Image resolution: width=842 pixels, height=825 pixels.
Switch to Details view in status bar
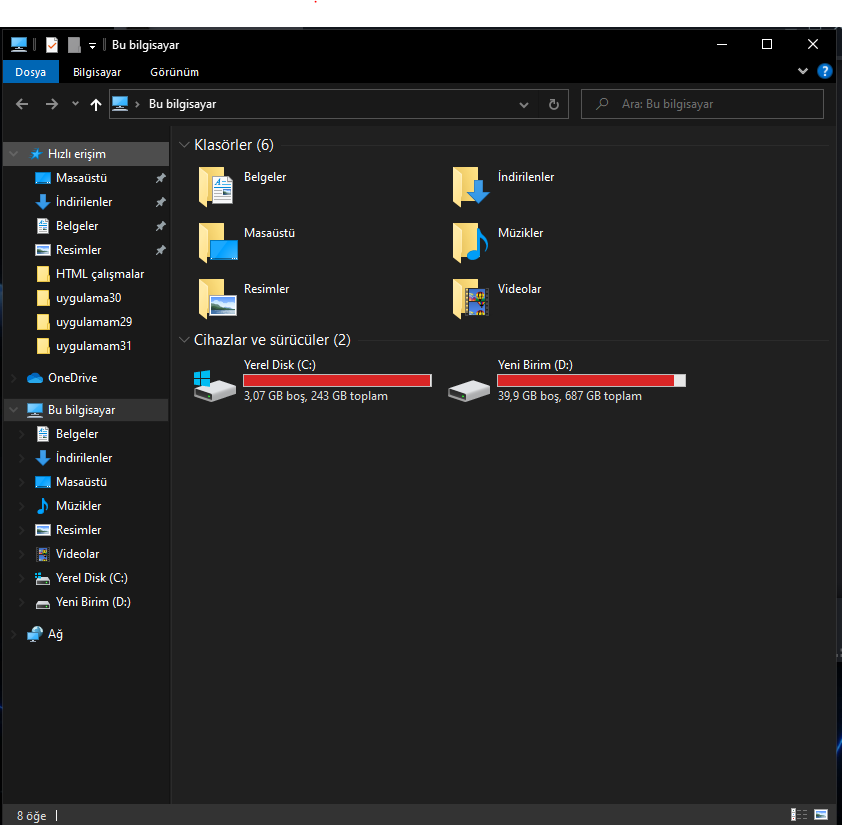(x=799, y=814)
